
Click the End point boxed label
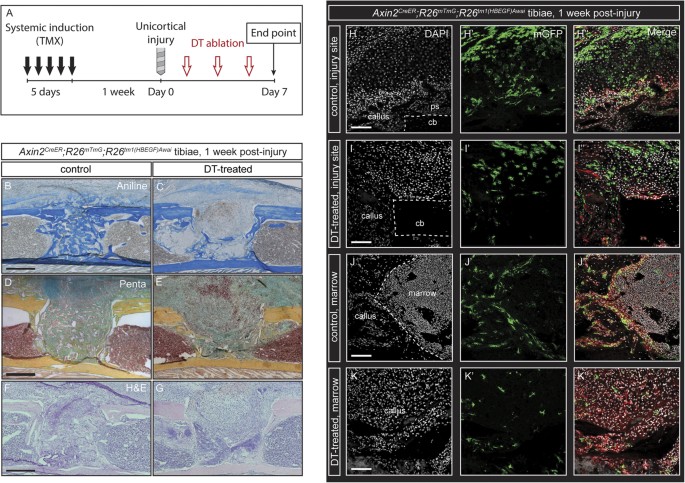pos(273,33)
